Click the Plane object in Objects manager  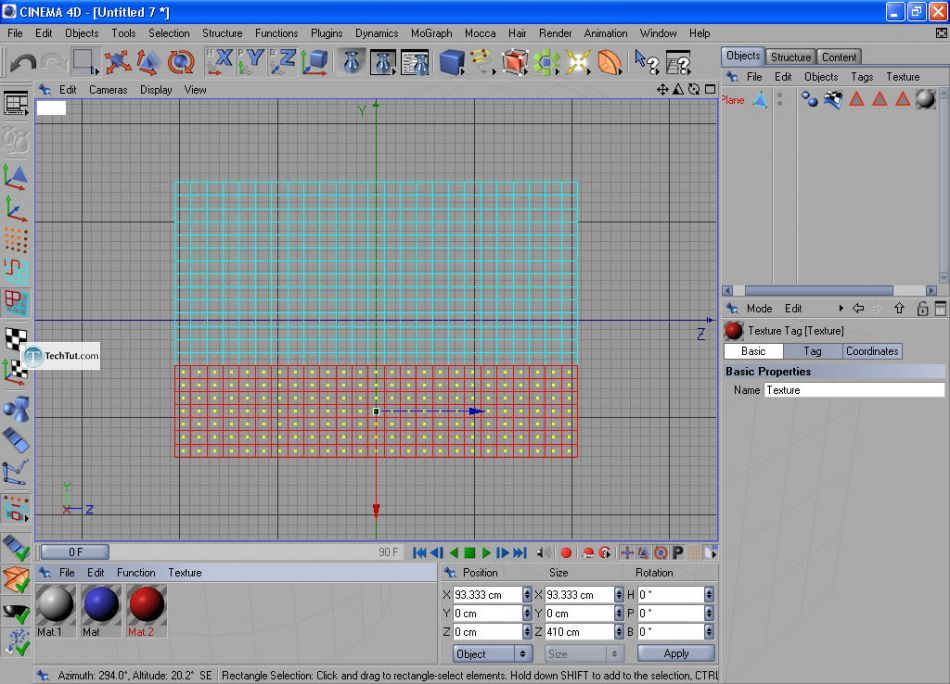(x=732, y=100)
